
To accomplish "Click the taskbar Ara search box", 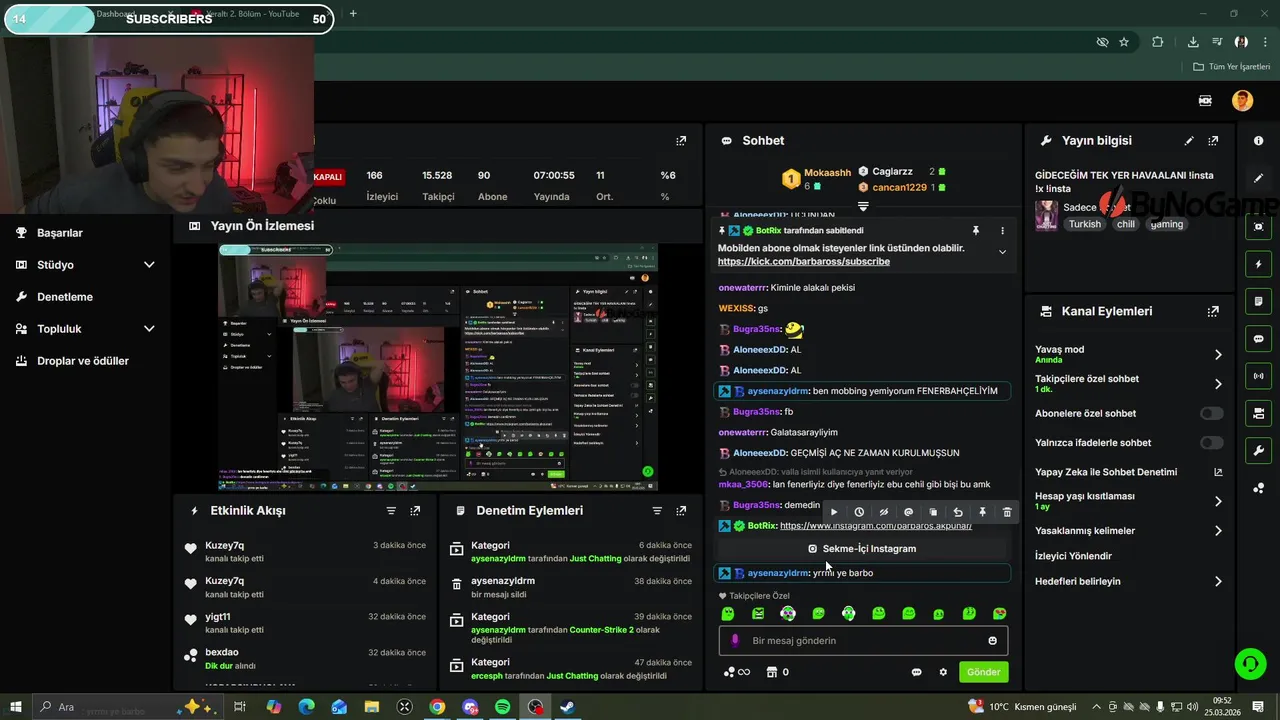I will coord(129,707).
